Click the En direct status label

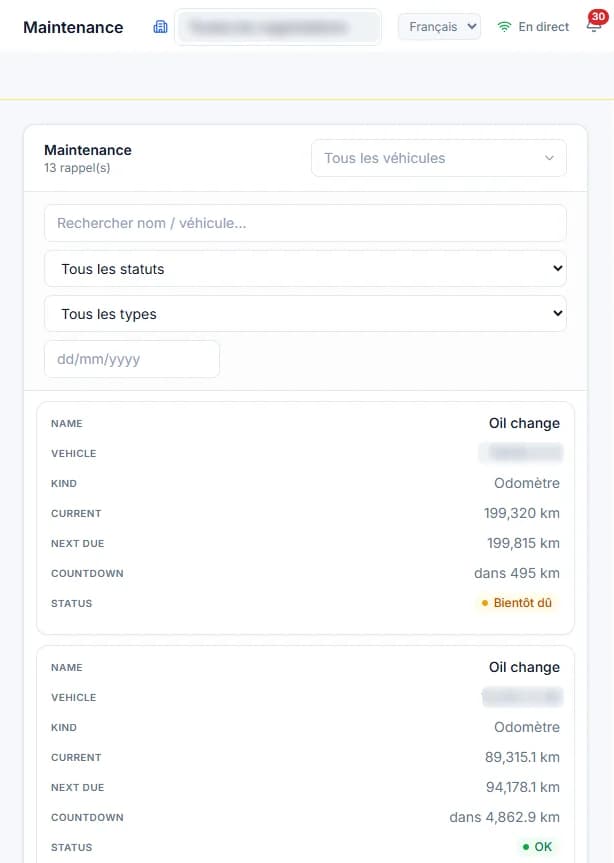[544, 26]
